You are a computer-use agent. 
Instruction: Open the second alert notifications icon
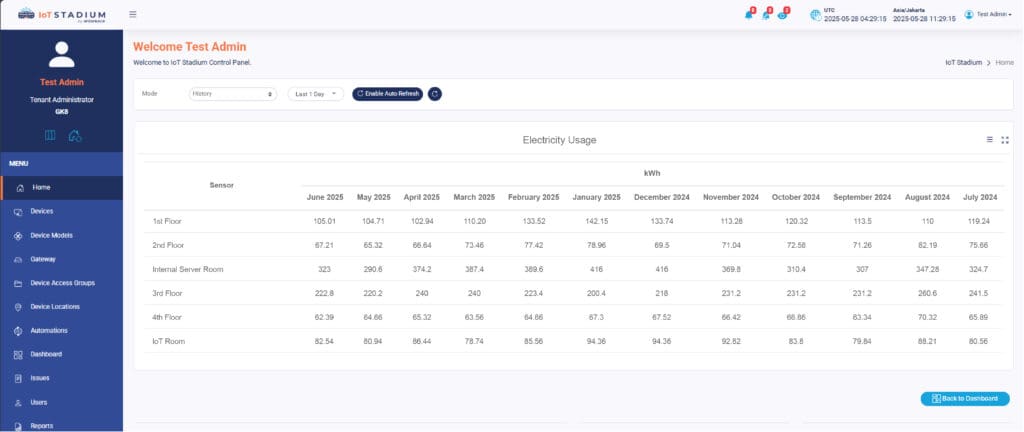[766, 14]
